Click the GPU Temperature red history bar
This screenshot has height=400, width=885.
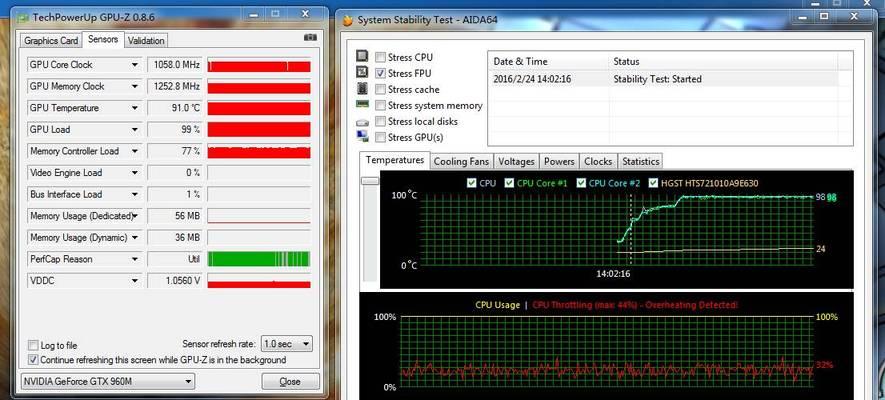(x=259, y=108)
